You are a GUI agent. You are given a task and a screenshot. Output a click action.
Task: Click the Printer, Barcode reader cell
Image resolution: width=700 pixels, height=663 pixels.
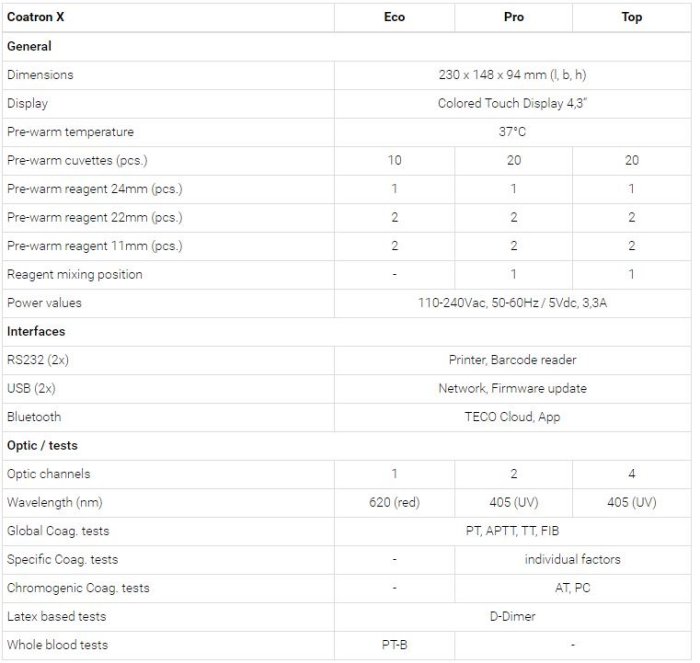click(x=512, y=360)
